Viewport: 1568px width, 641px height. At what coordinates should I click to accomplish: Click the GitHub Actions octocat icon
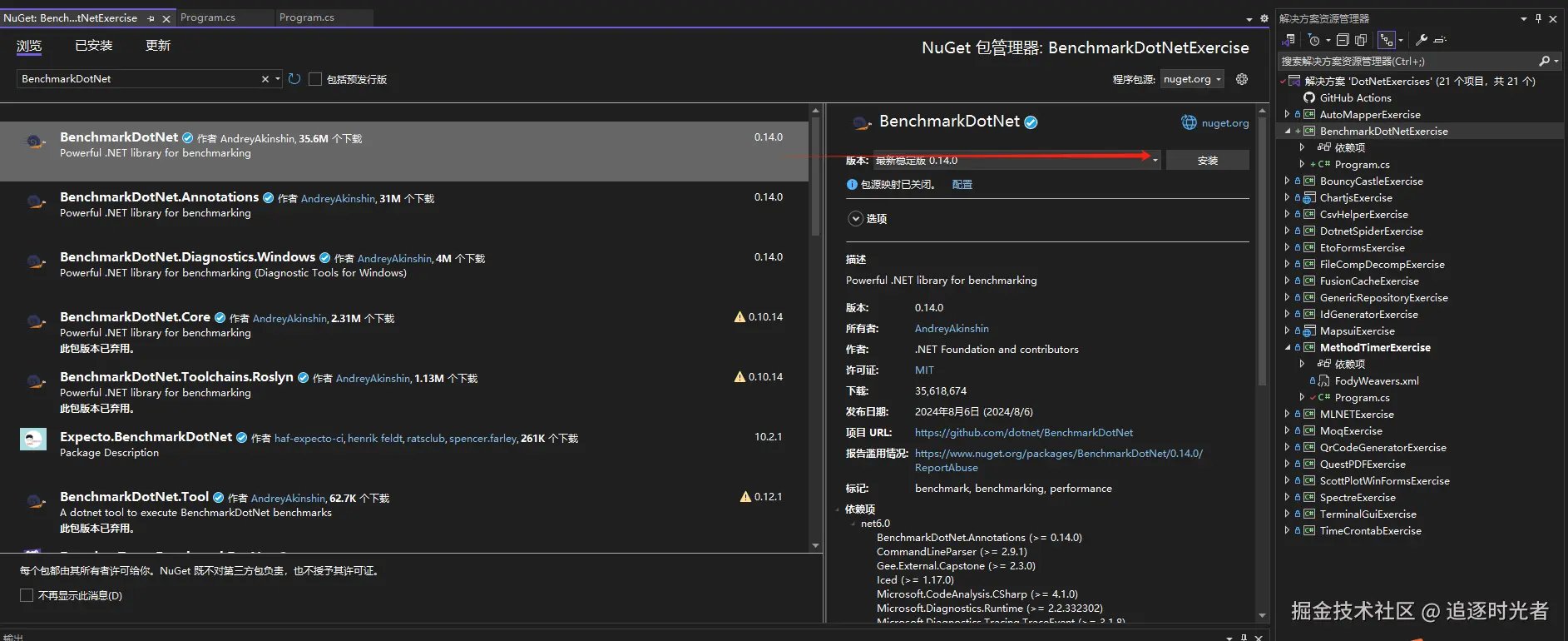(x=1309, y=98)
